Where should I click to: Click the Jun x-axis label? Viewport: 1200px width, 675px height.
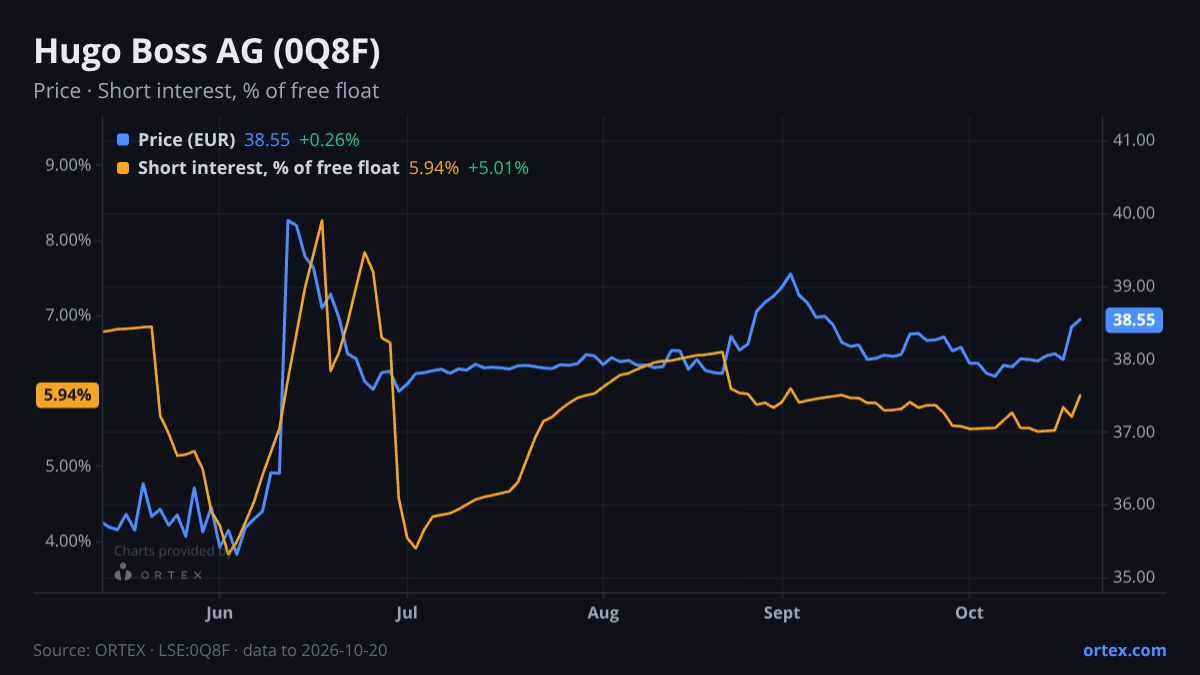(x=219, y=613)
